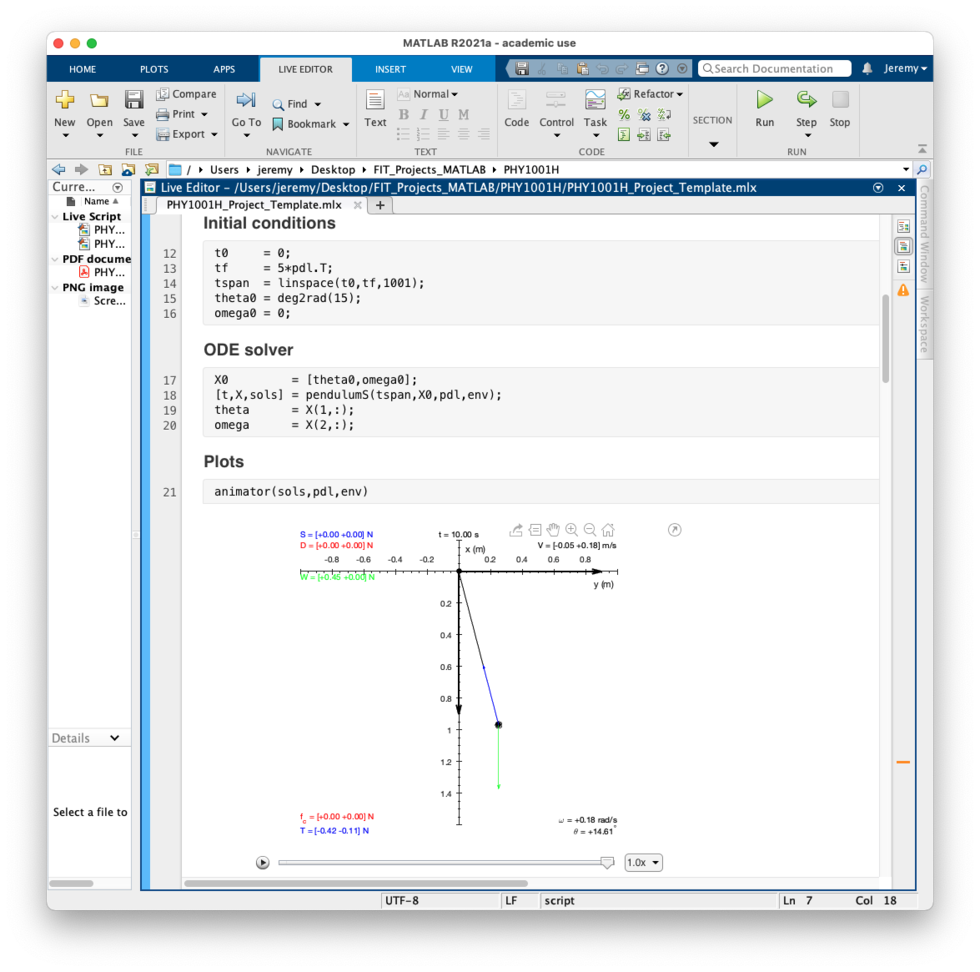Select the PHY1001H_Project_Template.mlx document tab
The width and height of the screenshot is (980, 972).
tap(248, 205)
